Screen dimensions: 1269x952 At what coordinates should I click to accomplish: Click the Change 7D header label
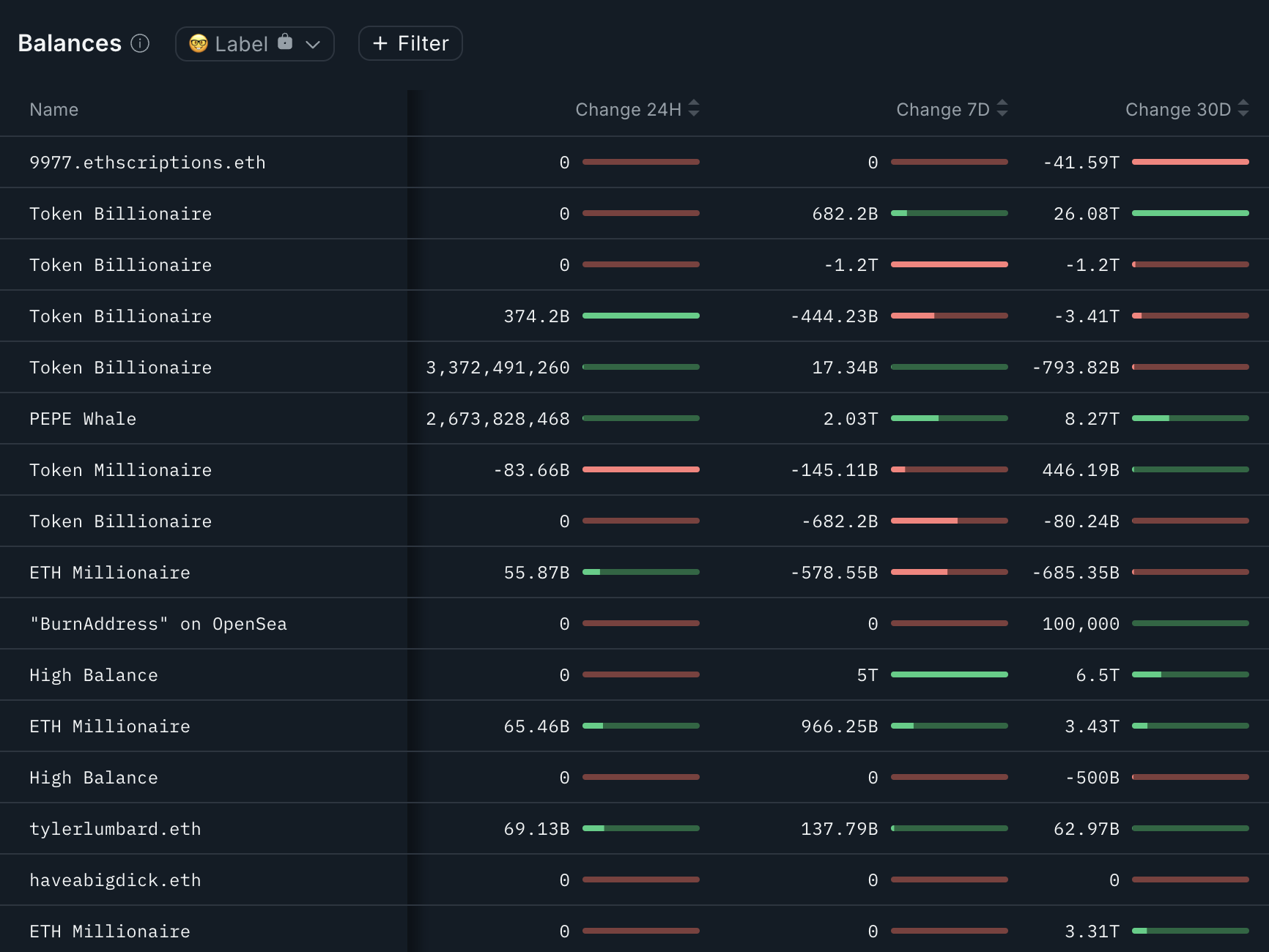[942, 110]
